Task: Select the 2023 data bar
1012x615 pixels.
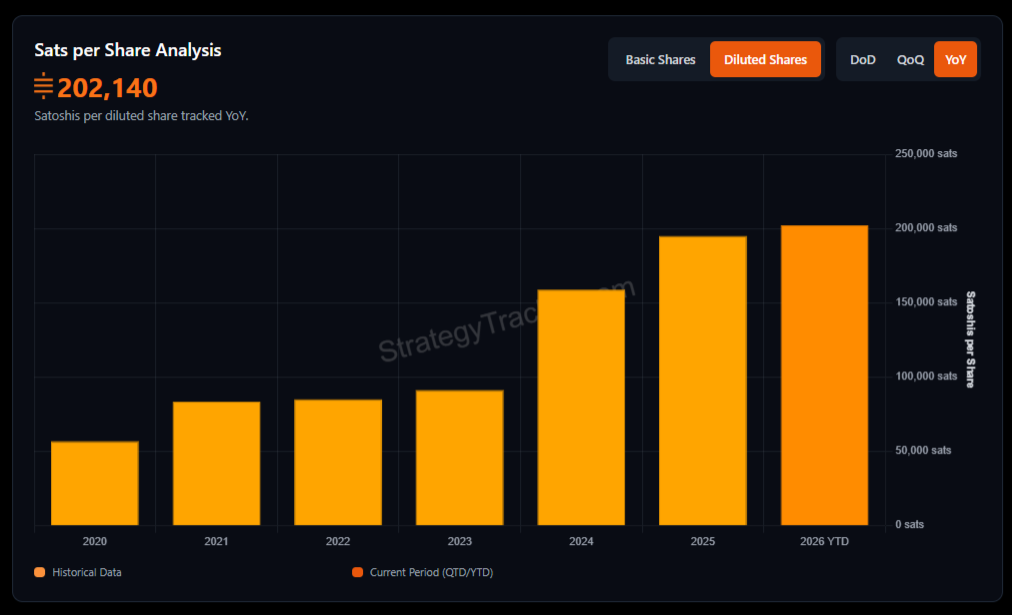Action: click(459, 457)
